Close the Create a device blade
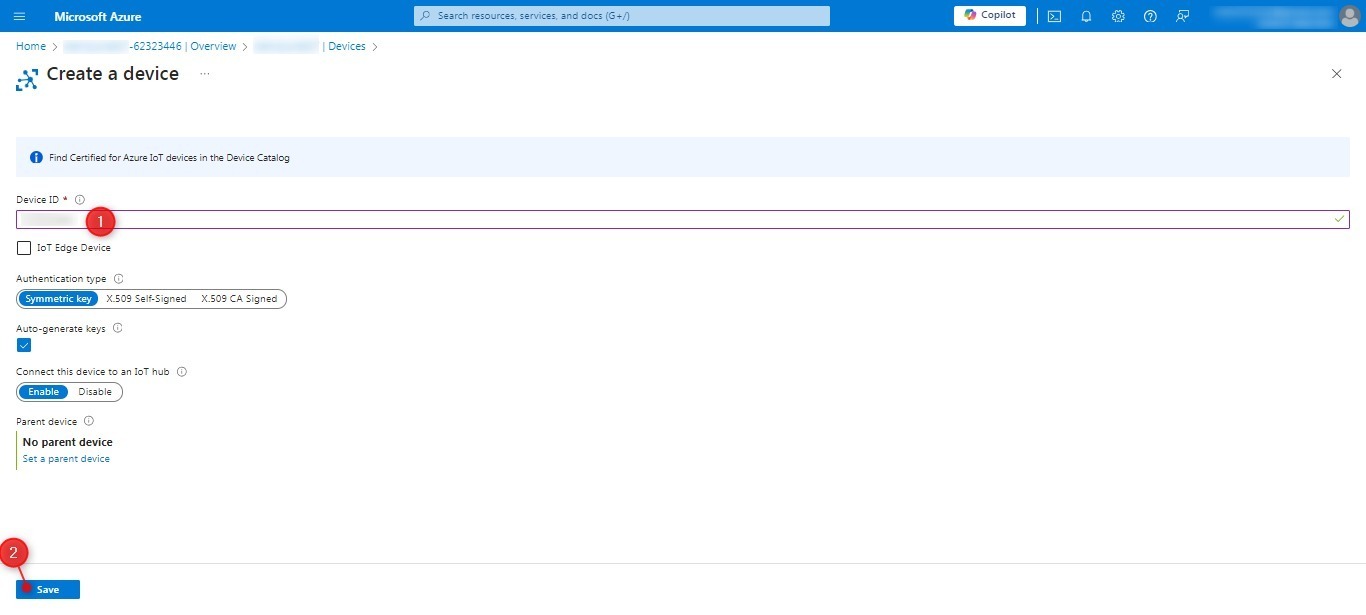Viewport: 1366px width, 615px height. pyautogui.click(x=1337, y=74)
